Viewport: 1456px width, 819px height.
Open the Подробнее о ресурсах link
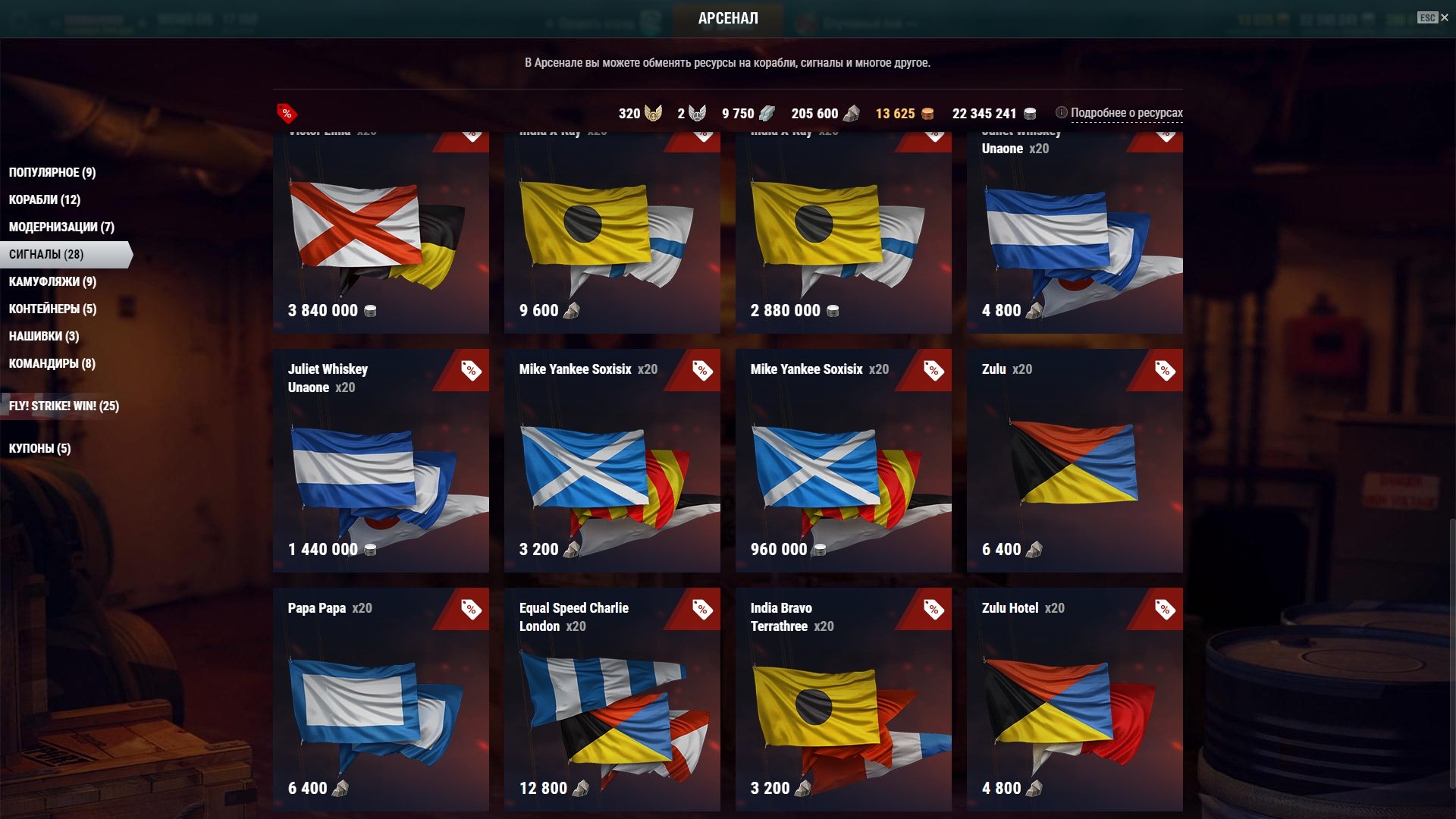point(1126,113)
